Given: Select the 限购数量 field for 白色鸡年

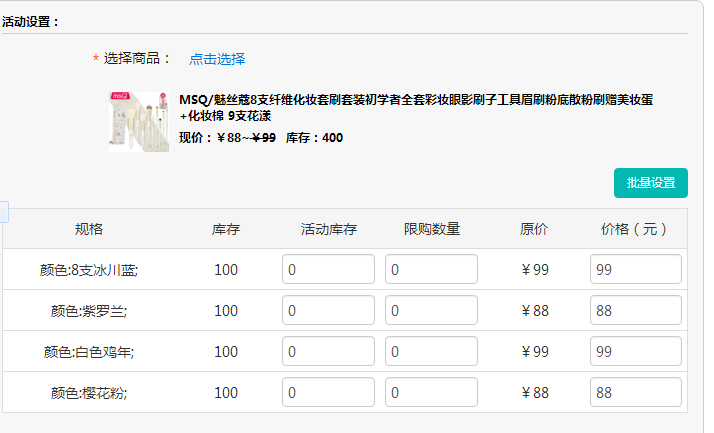Looking at the screenshot, I should [x=432, y=352].
